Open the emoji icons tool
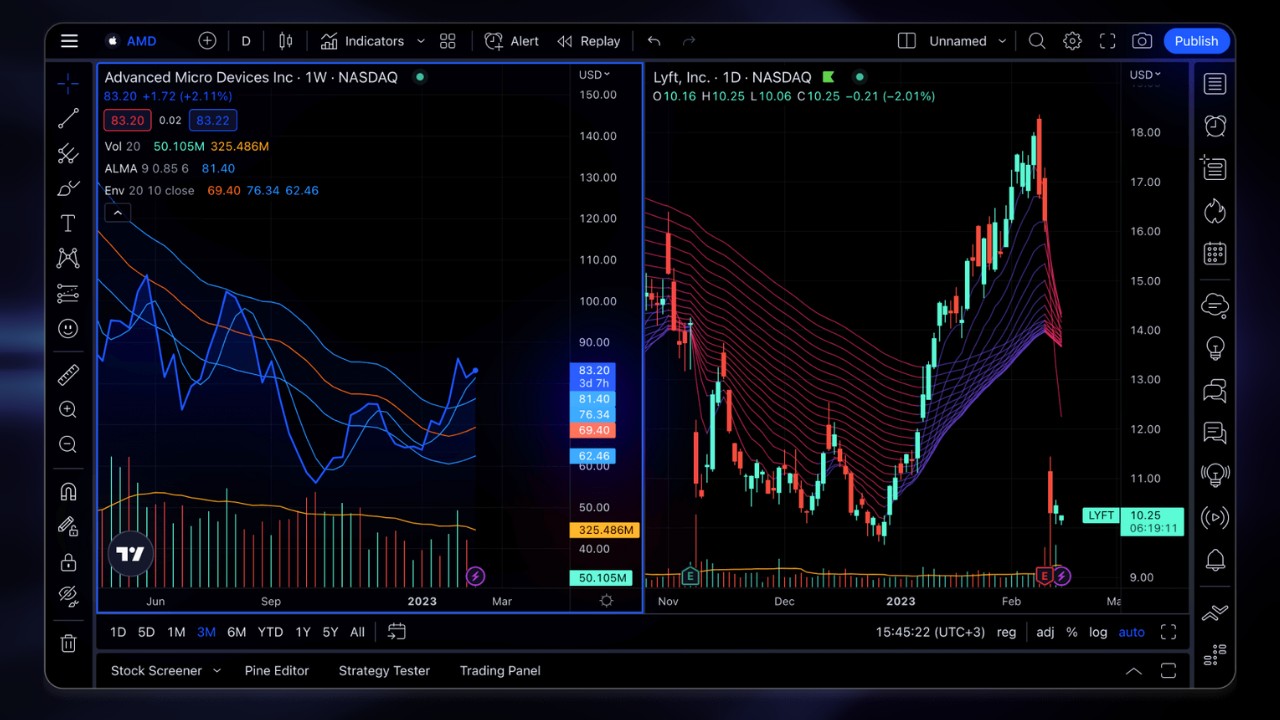Image resolution: width=1280 pixels, height=720 pixels. [x=68, y=328]
